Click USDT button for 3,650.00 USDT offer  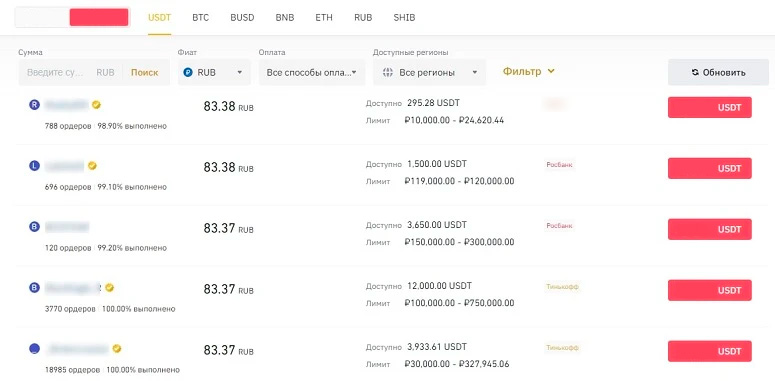point(710,229)
